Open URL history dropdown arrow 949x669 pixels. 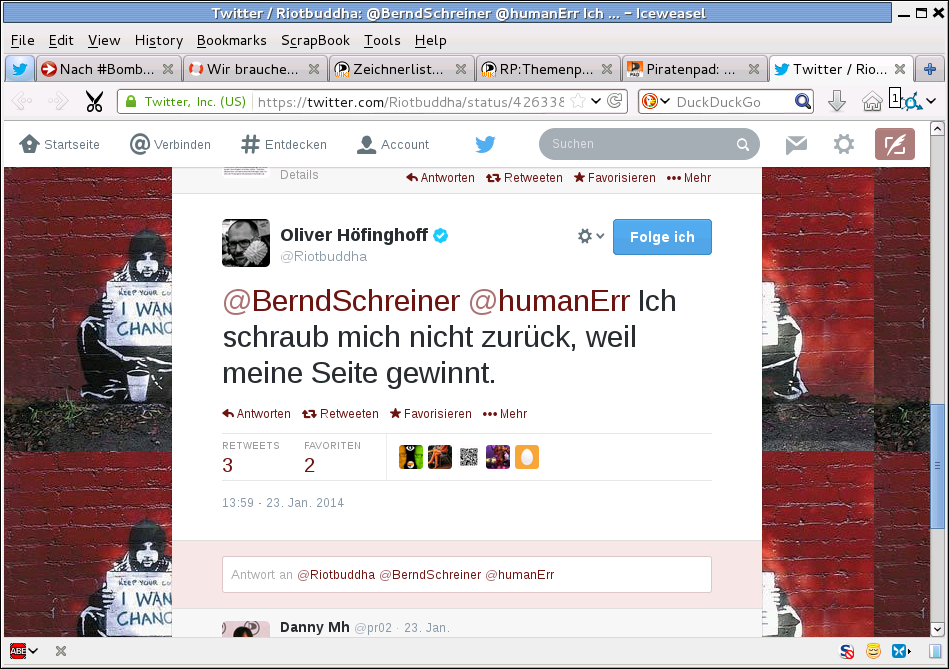(x=596, y=101)
